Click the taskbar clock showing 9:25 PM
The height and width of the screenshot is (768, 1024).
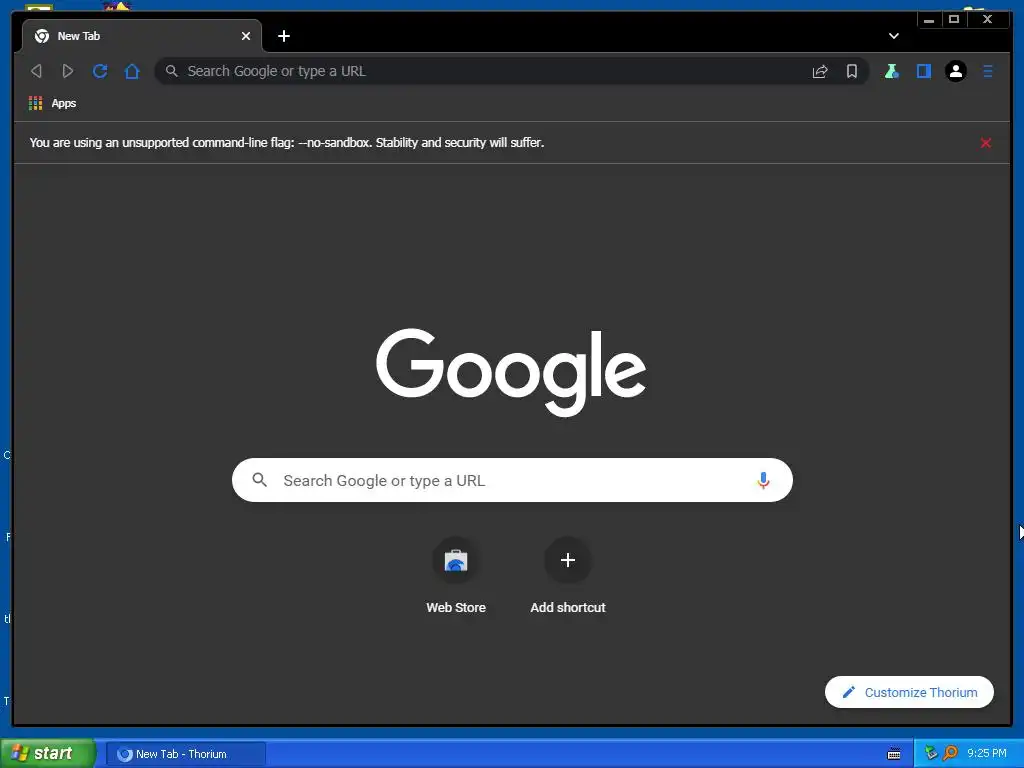(x=987, y=754)
